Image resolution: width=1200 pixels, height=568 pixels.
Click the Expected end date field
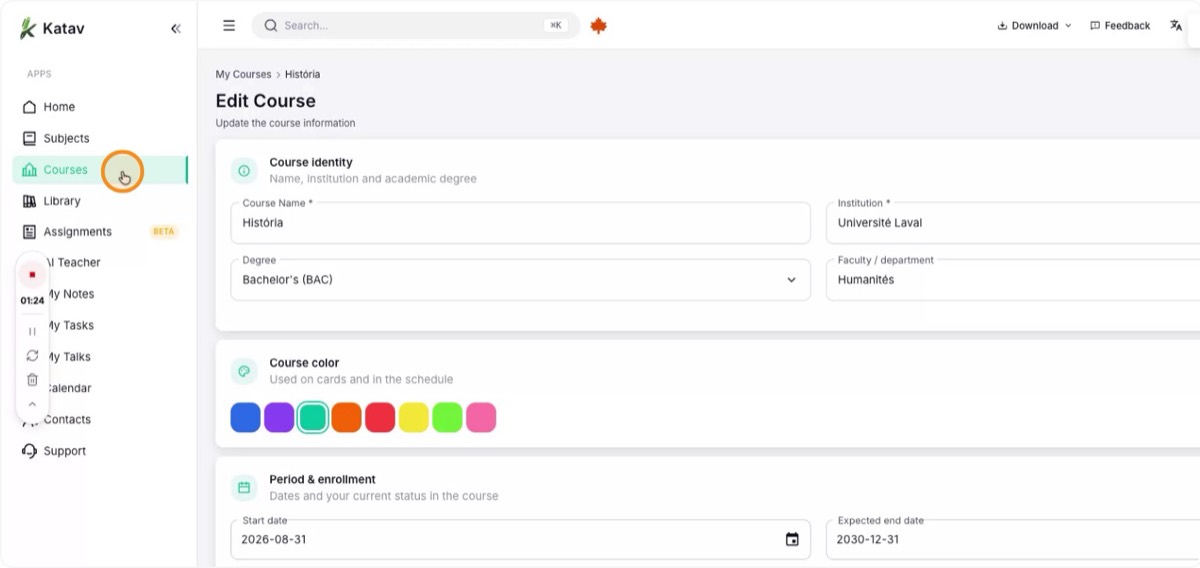(x=1013, y=539)
